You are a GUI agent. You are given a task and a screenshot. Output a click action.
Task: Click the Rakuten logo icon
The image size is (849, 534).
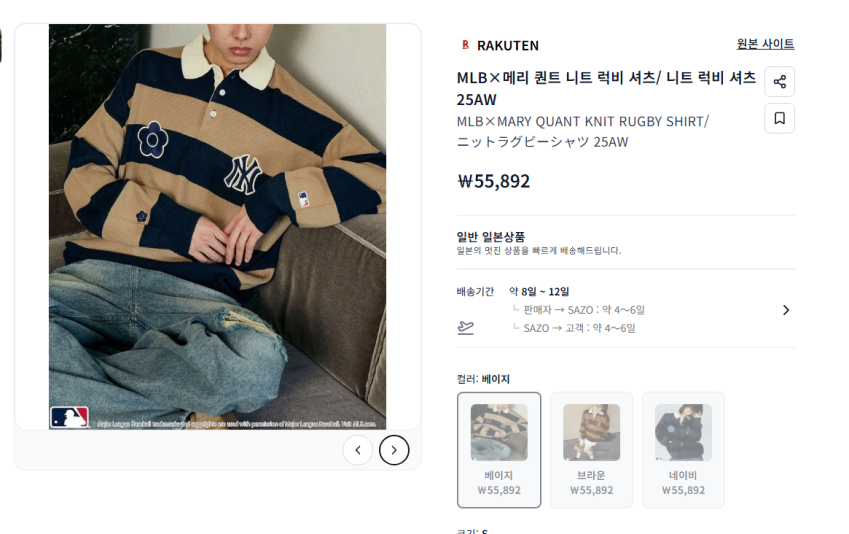coord(465,45)
